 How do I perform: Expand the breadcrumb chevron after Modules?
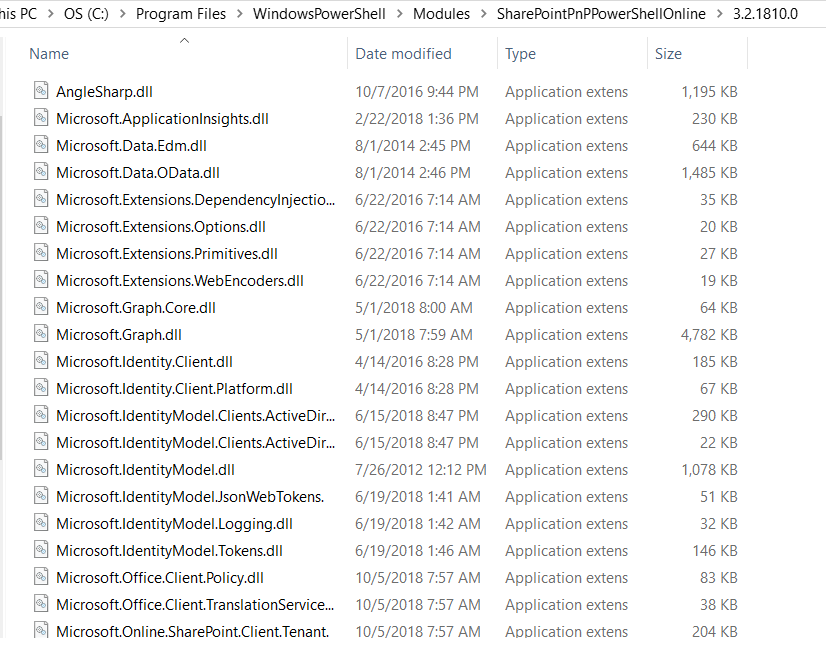pyautogui.click(x=484, y=14)
